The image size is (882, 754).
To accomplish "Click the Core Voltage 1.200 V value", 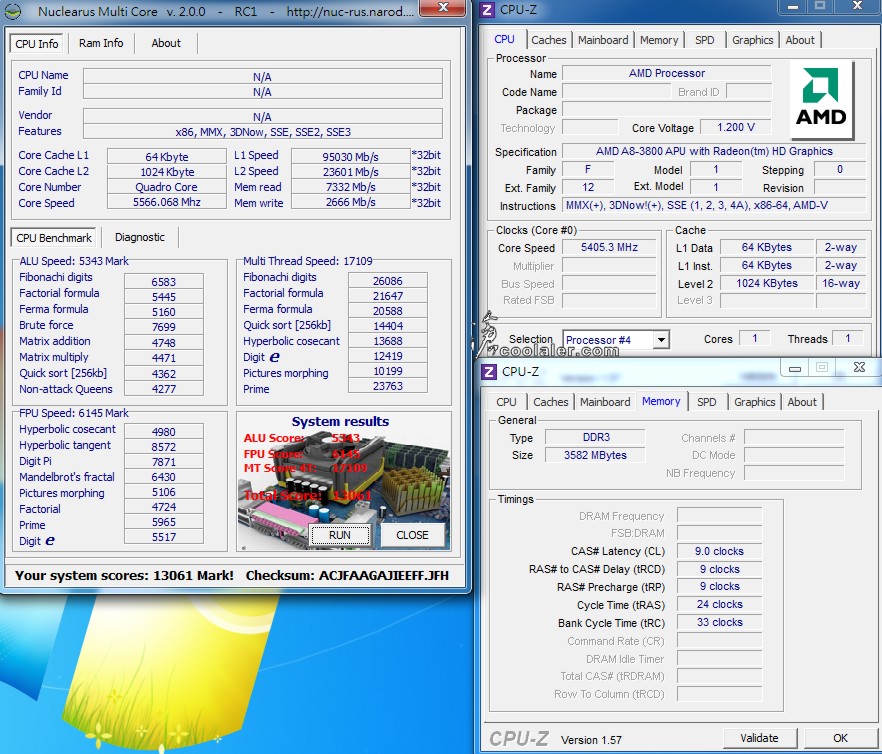I will [x=736, y=128].
